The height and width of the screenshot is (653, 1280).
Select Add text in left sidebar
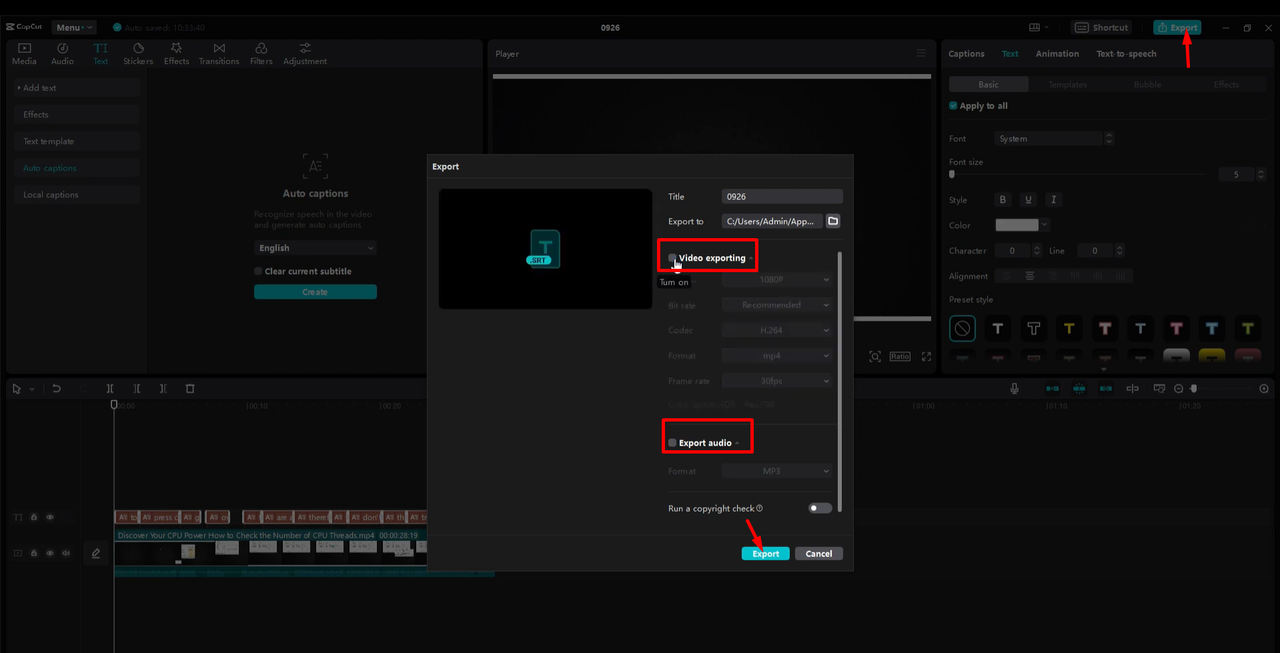pos(75,88)
